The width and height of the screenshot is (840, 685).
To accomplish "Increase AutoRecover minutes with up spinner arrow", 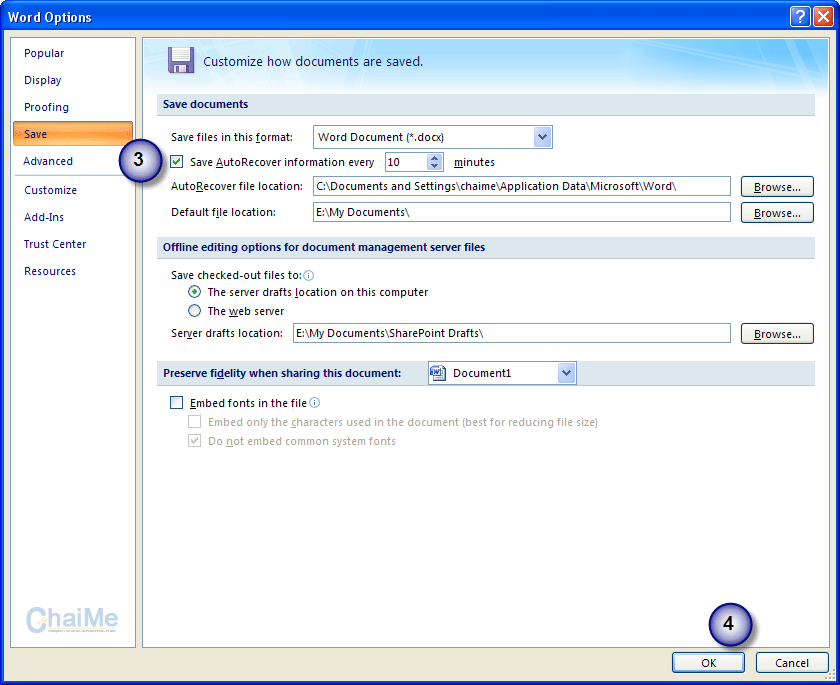I will [435, 157].
